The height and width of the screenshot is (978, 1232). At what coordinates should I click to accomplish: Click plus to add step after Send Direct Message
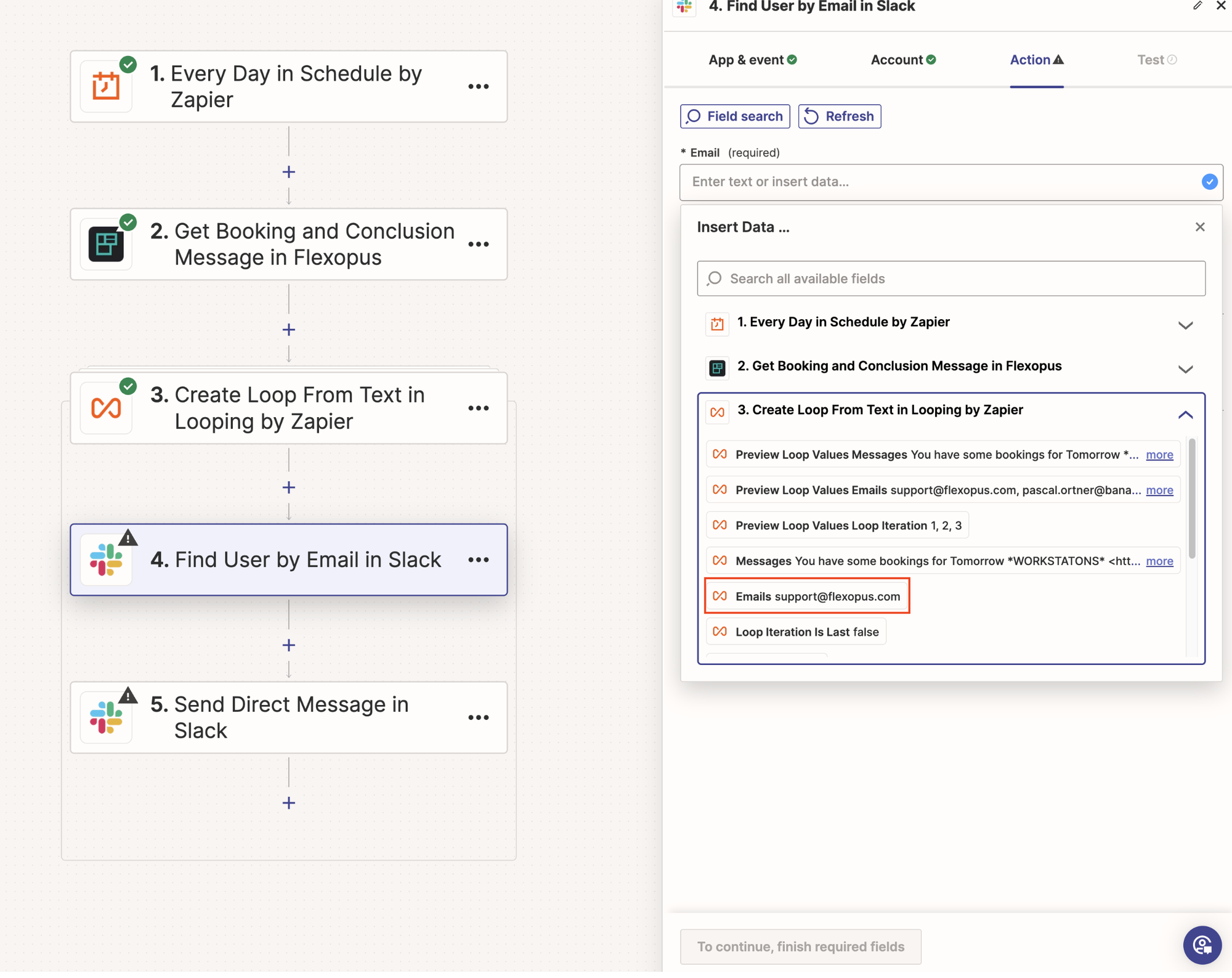288,803
